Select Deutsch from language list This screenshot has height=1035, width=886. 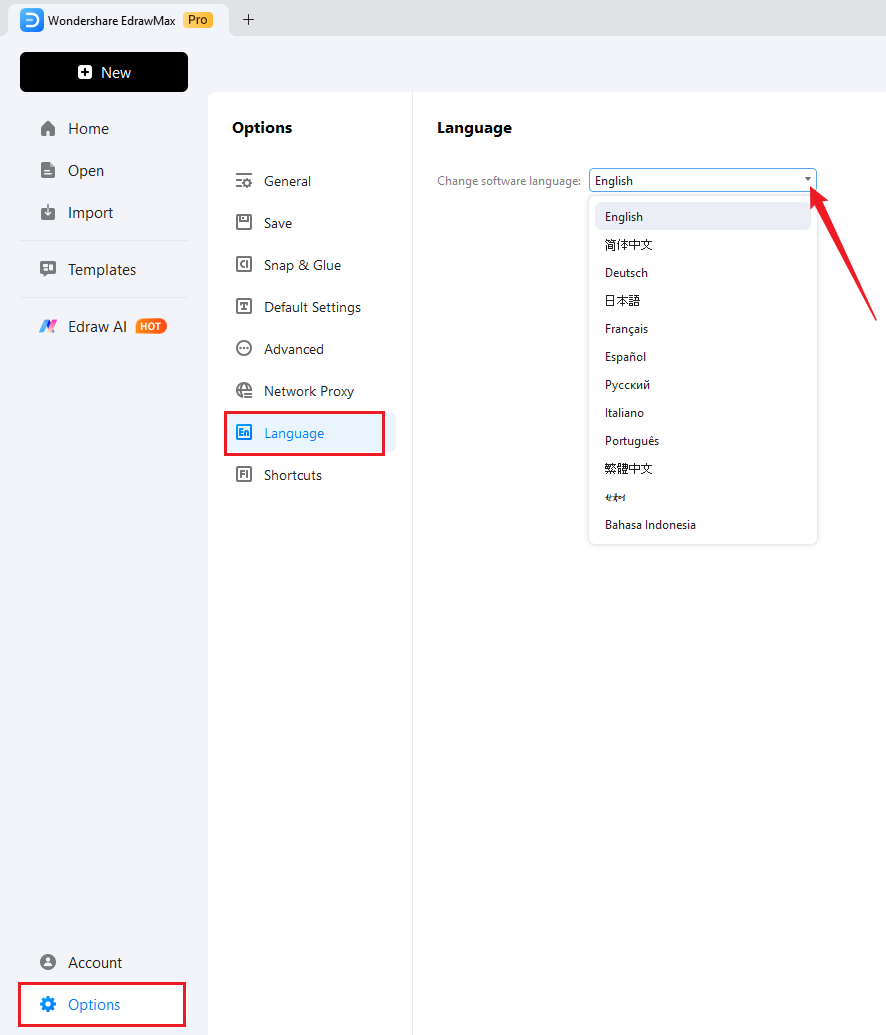click(626, 273)
